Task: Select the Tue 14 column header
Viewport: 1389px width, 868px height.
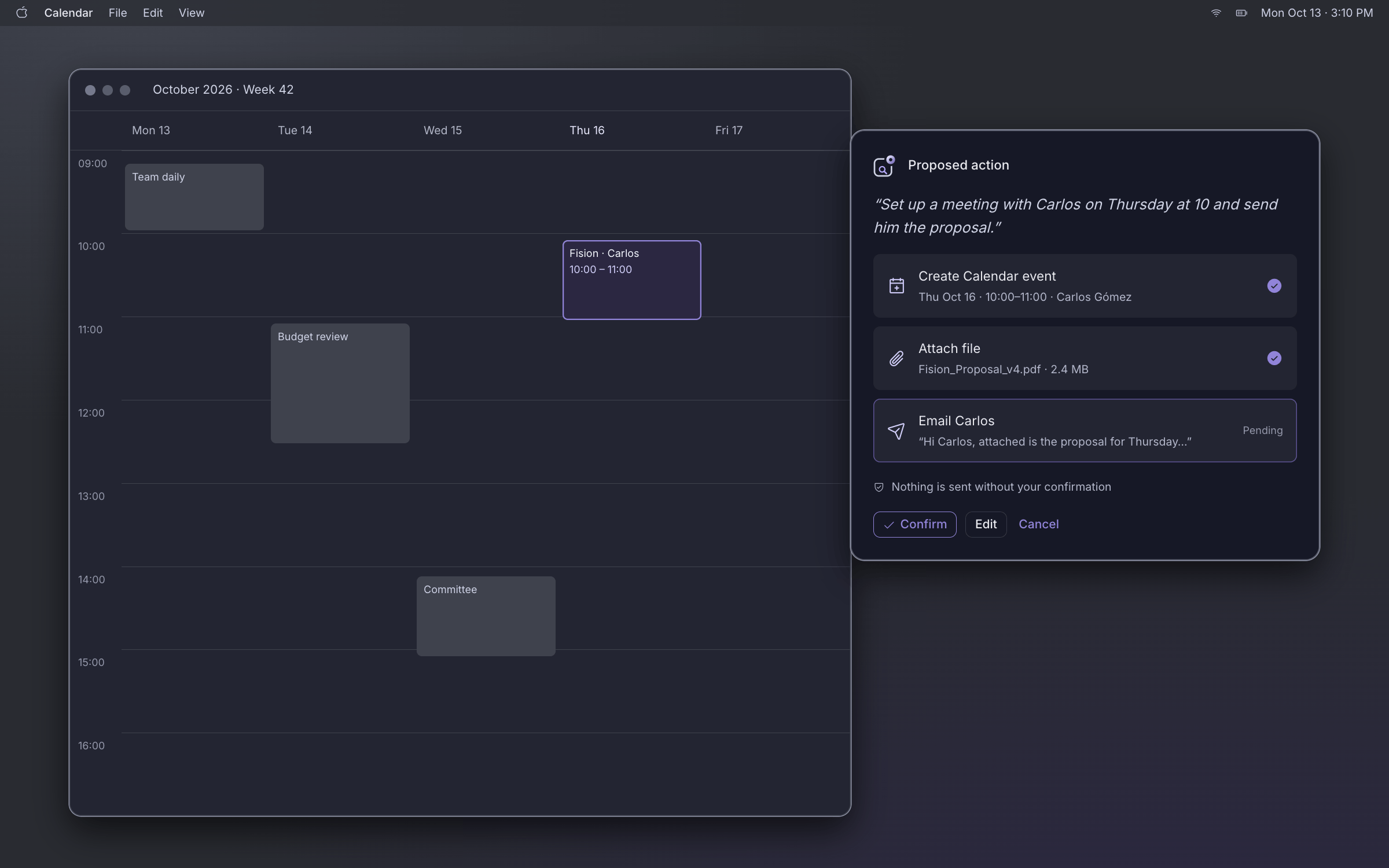Action: click(x=295, y=130)
